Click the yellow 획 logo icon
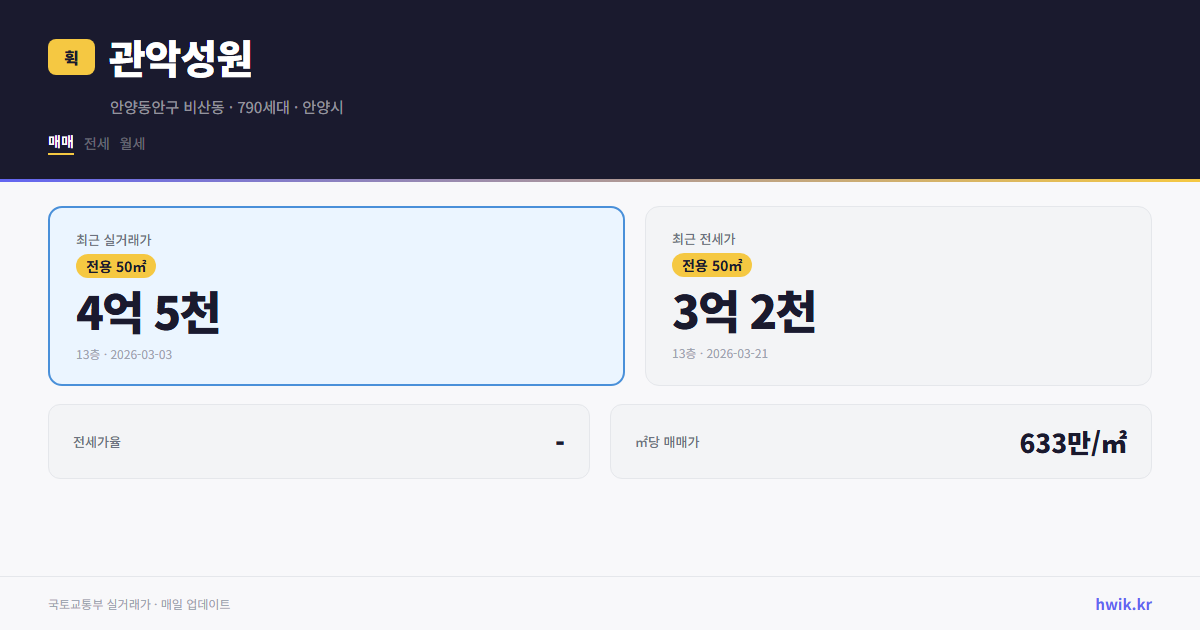The height and width of the screenshot is (630, 1200). pos(67,57)
